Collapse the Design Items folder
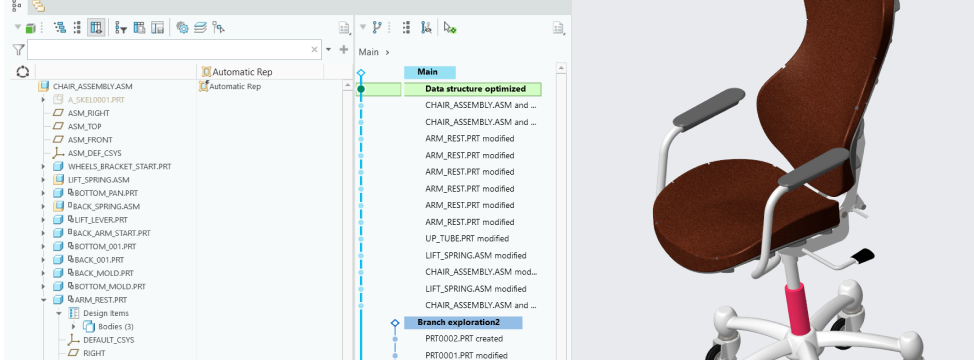Image resolution: width=974 pixels, height=360 pixels. 59,313
